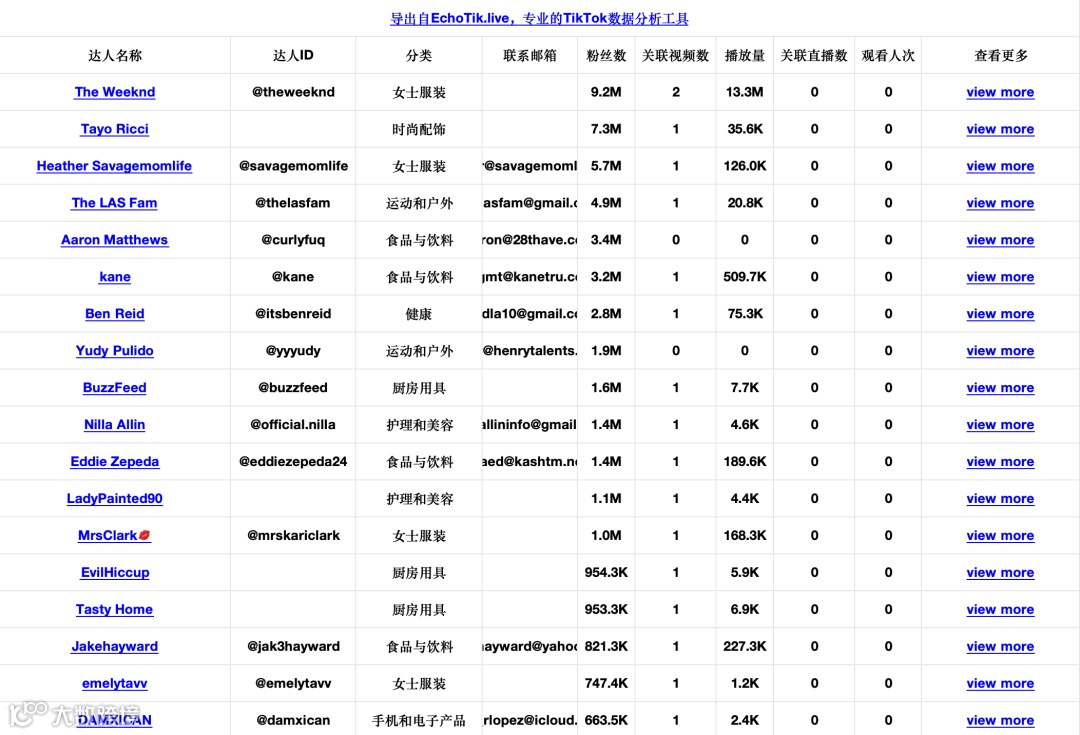
Task: Click view more for Heather Savagemomlife row
Action: (x=1000, y=166)
